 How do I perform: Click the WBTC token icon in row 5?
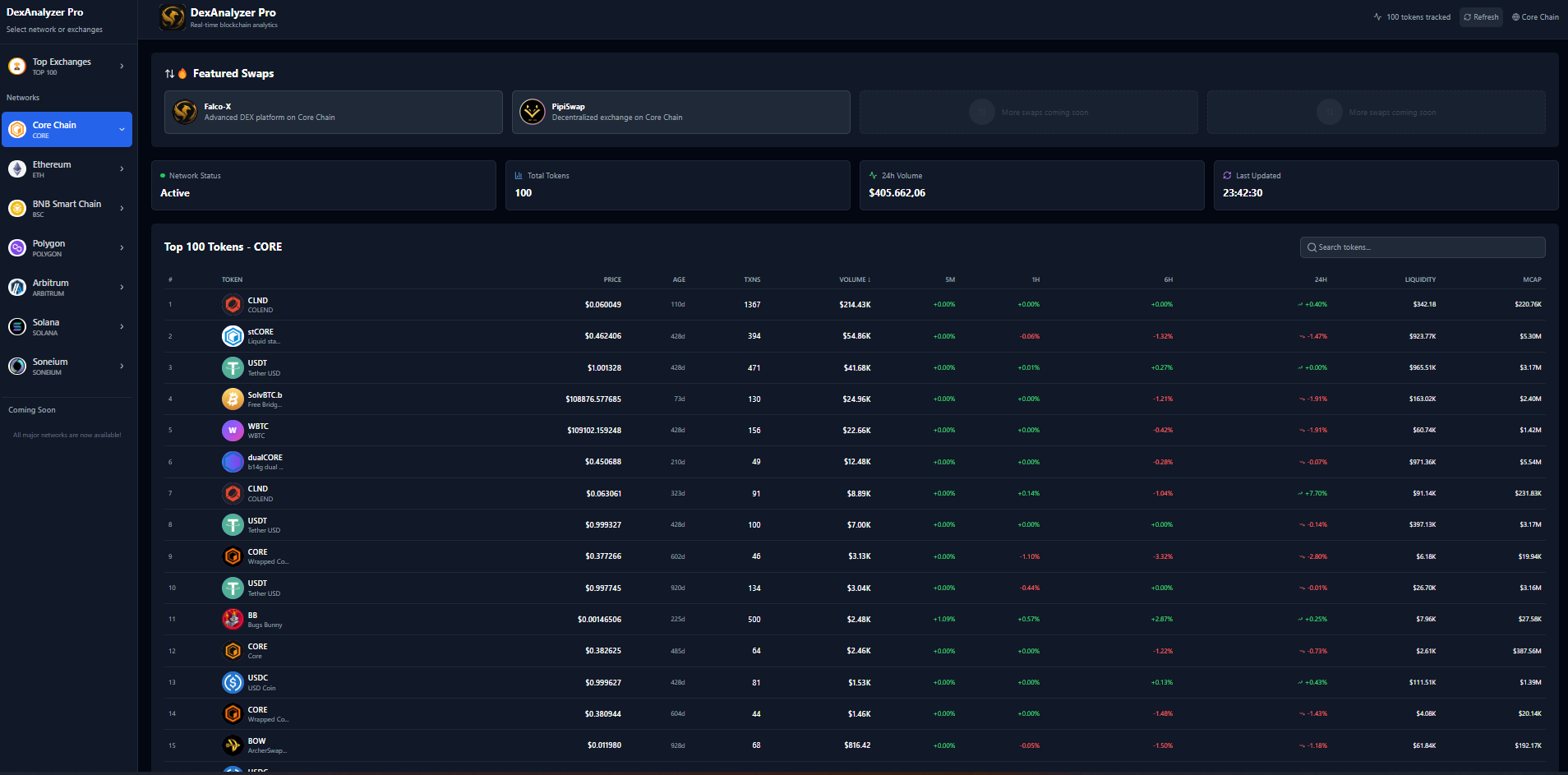[x=233, y=430]
